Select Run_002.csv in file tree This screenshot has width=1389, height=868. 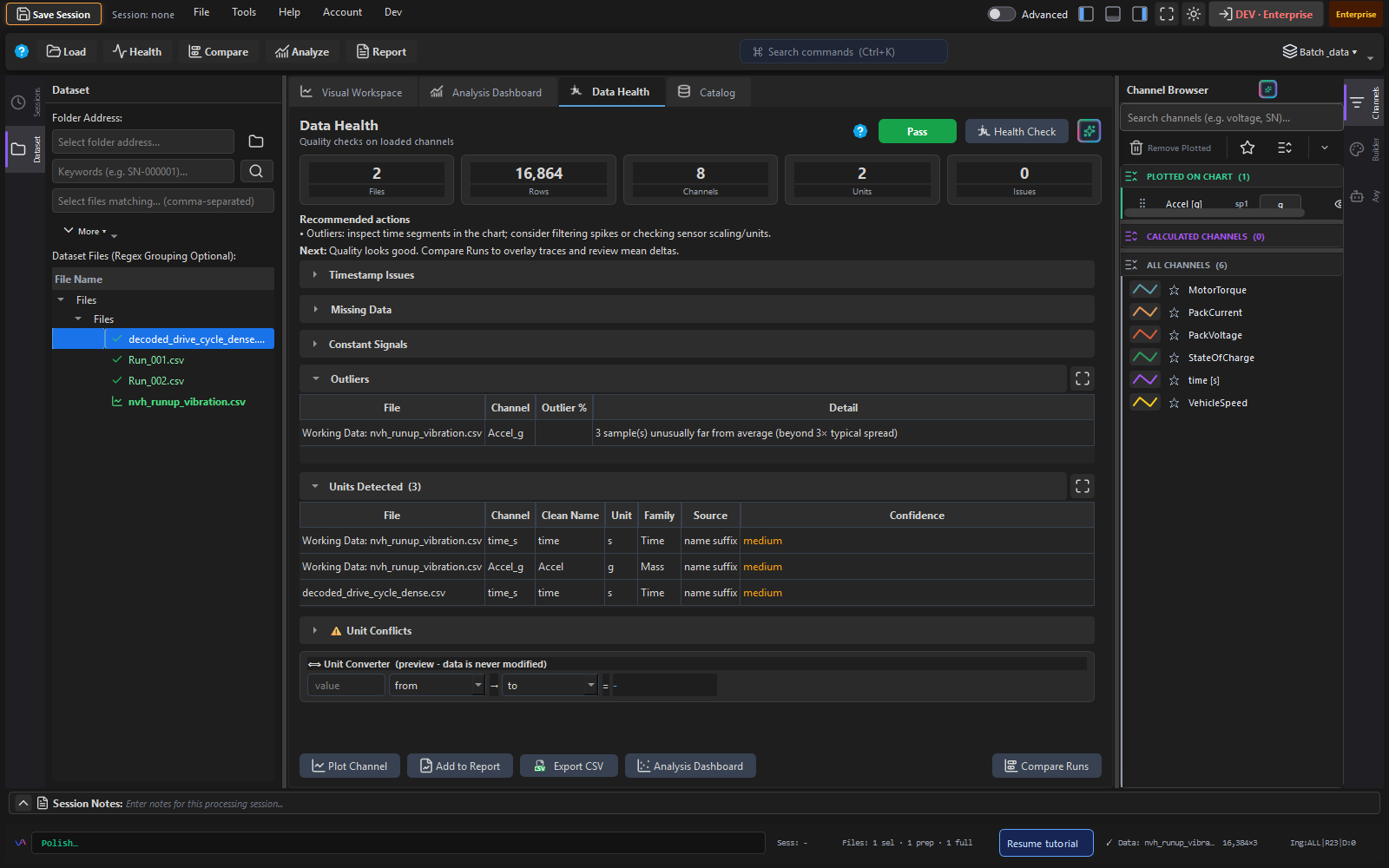point(156,380)
